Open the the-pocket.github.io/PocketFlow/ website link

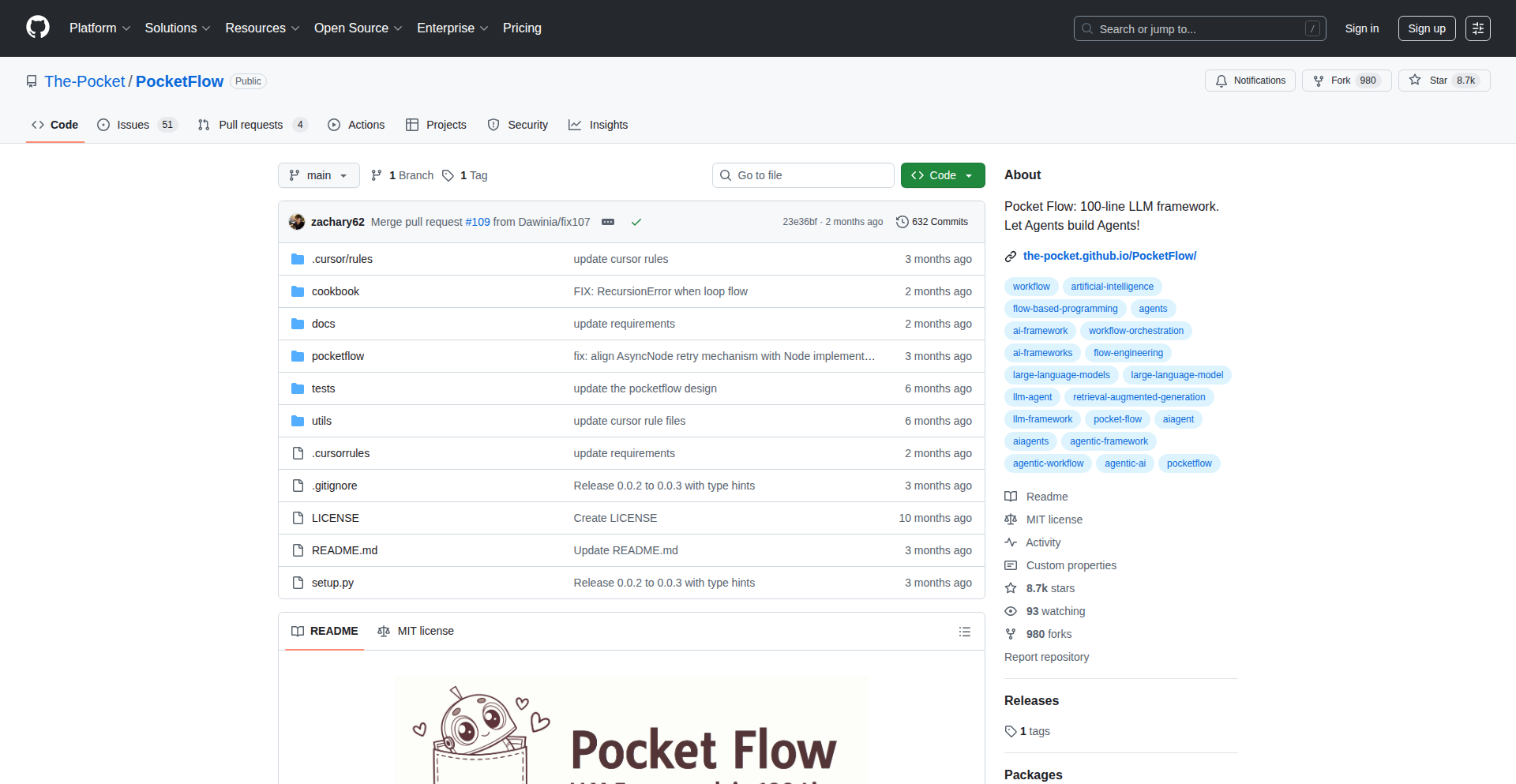coord(1109,256)
